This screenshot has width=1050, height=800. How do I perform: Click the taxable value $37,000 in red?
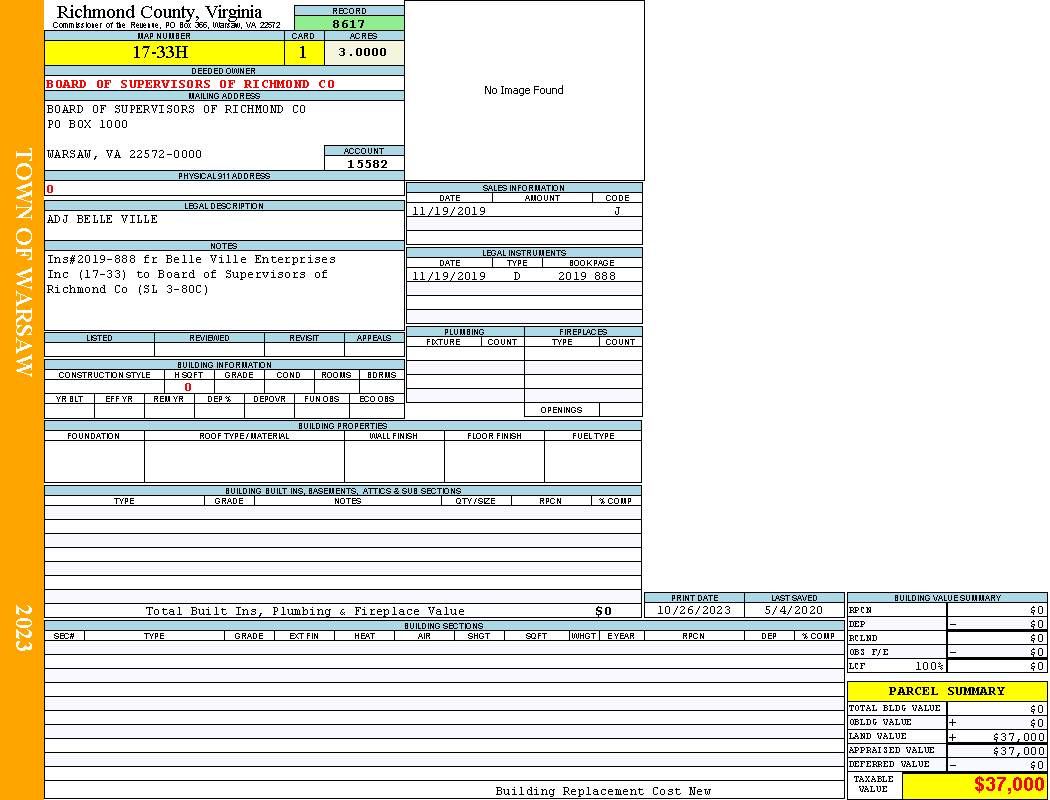(x=1009, y=785)
